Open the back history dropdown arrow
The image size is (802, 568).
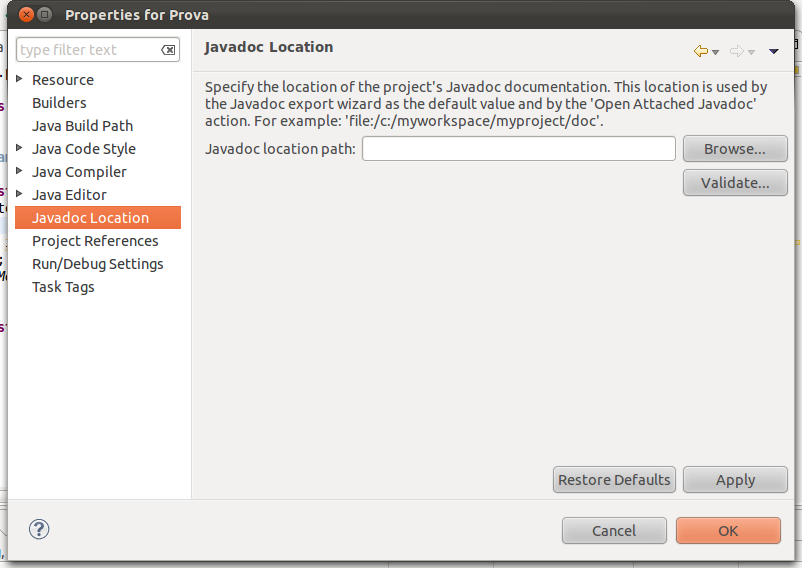tap(716, 52)
